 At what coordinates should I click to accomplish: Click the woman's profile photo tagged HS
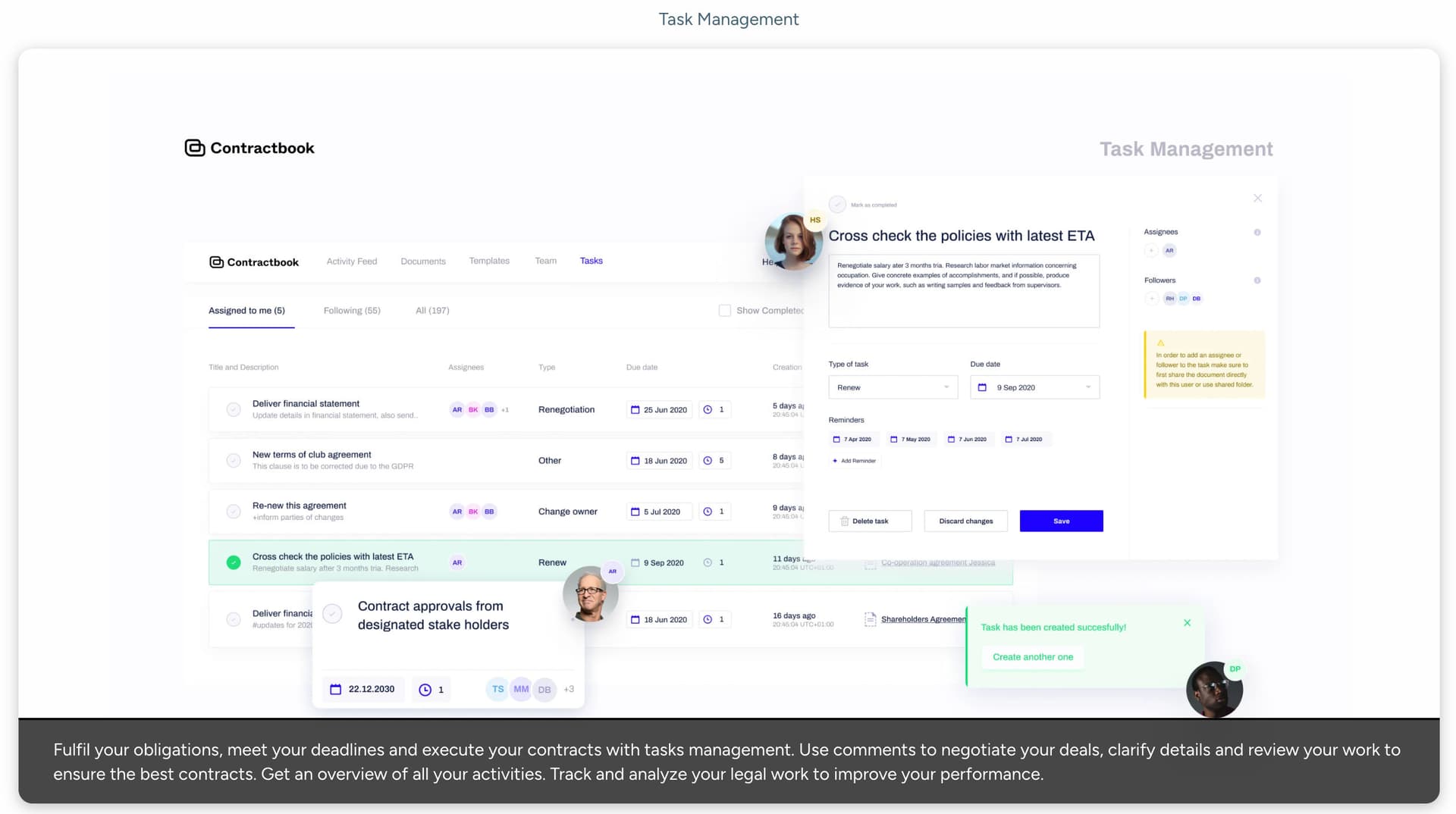click(793, 243)
